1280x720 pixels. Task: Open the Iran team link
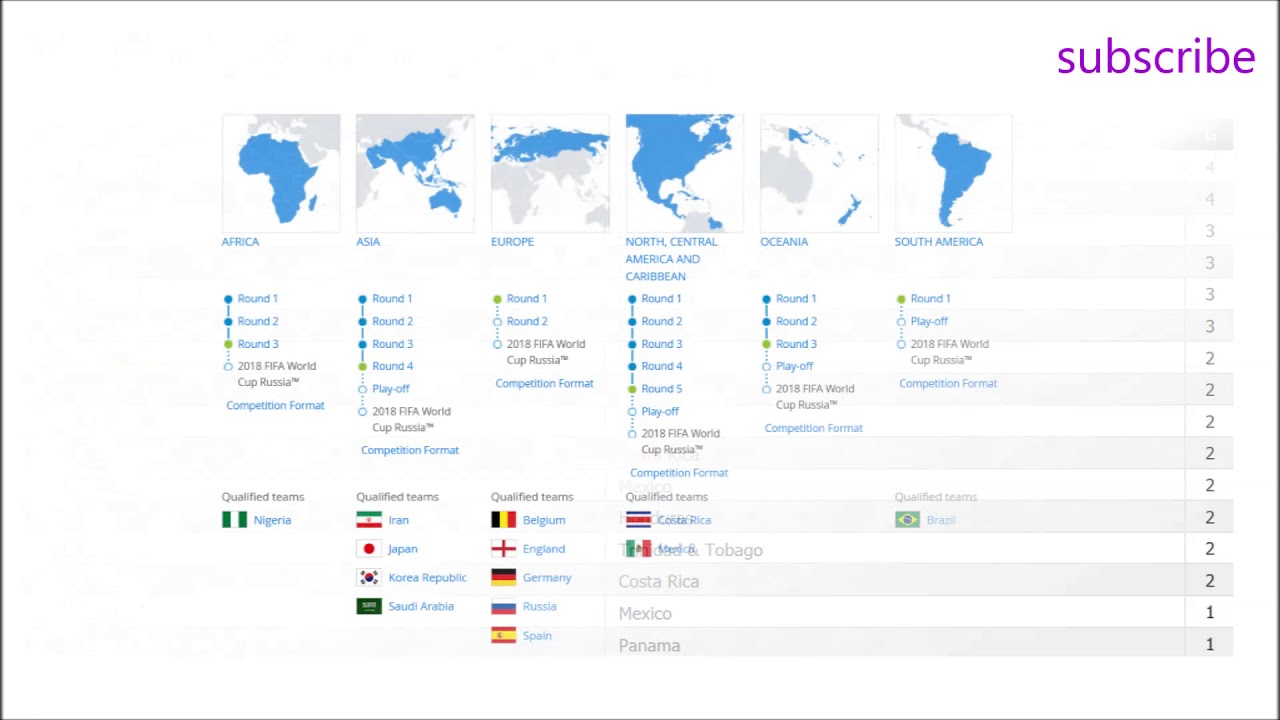pos(398,520)
